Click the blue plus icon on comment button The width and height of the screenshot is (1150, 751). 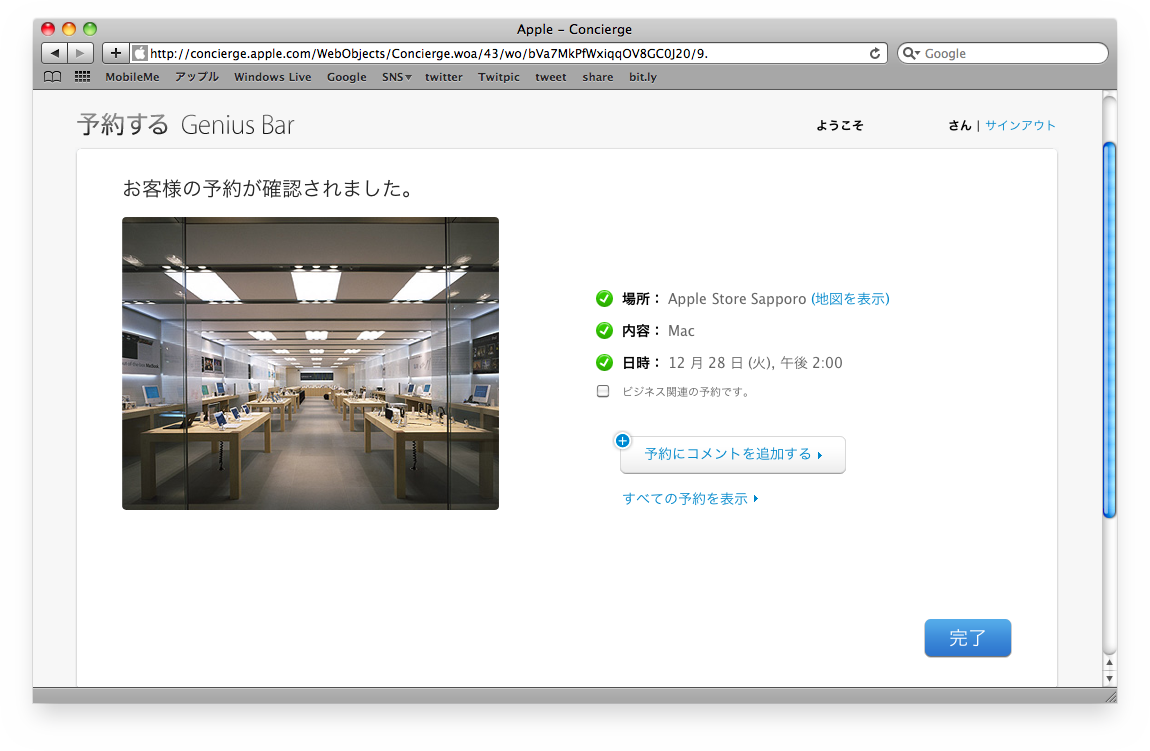pyautogui.click(x=622, y=441)
